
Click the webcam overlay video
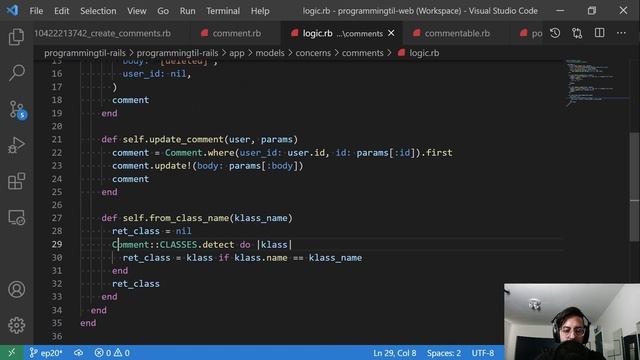[x=572, y=322]
